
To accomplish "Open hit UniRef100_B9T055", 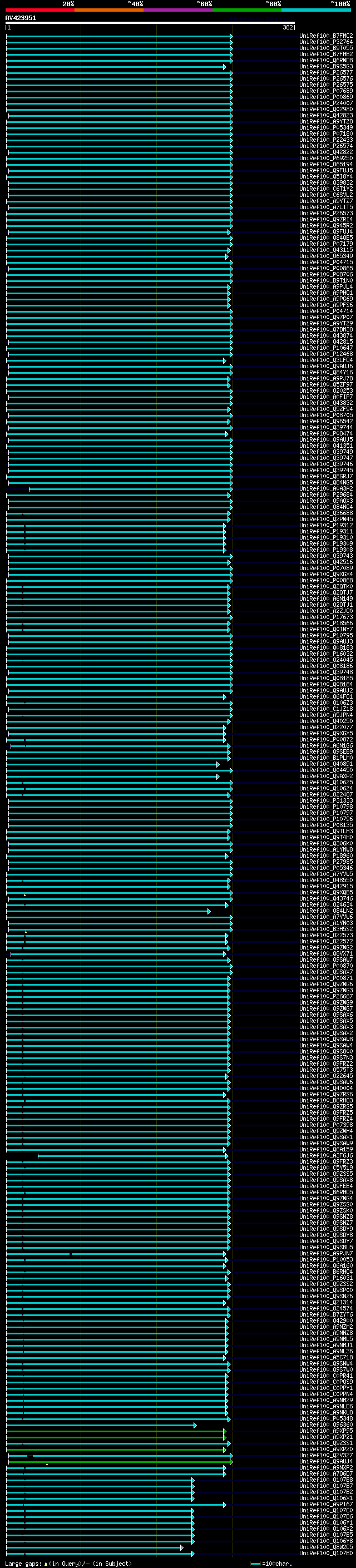I will pos(326,48).
